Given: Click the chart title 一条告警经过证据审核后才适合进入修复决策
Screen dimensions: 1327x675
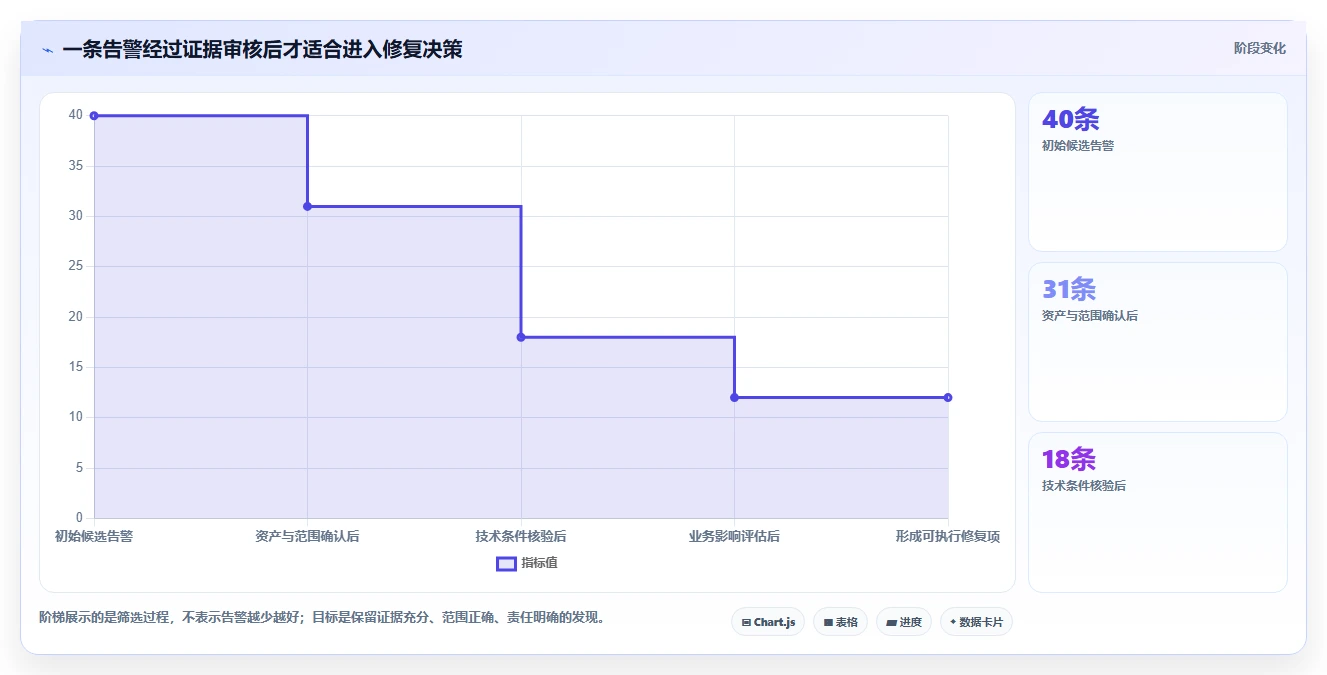Looking at the screenshot, I should point(262,49).
